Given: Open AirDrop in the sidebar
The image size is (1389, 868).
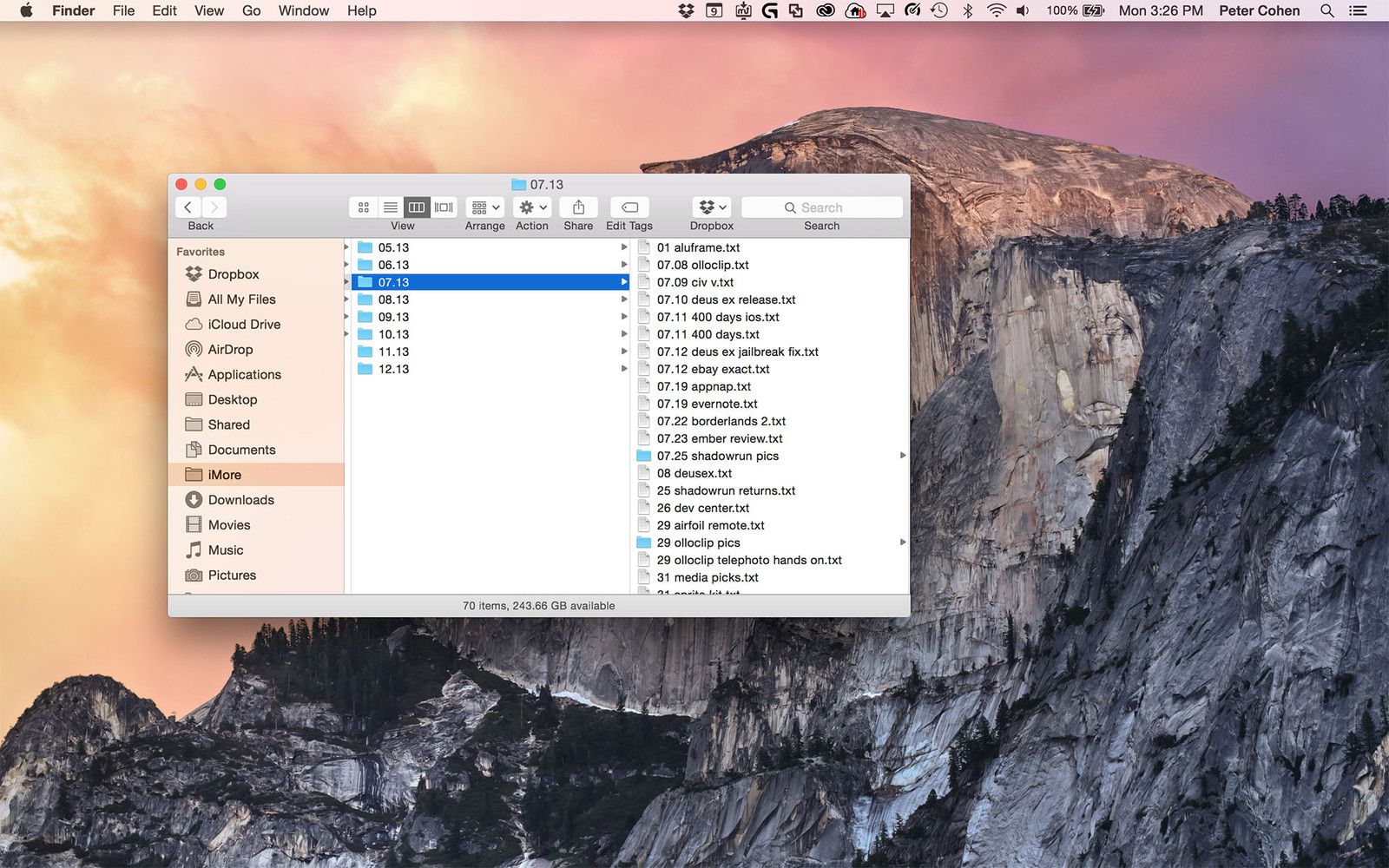Looking at the screenshot, I should [x=230, y=350].
